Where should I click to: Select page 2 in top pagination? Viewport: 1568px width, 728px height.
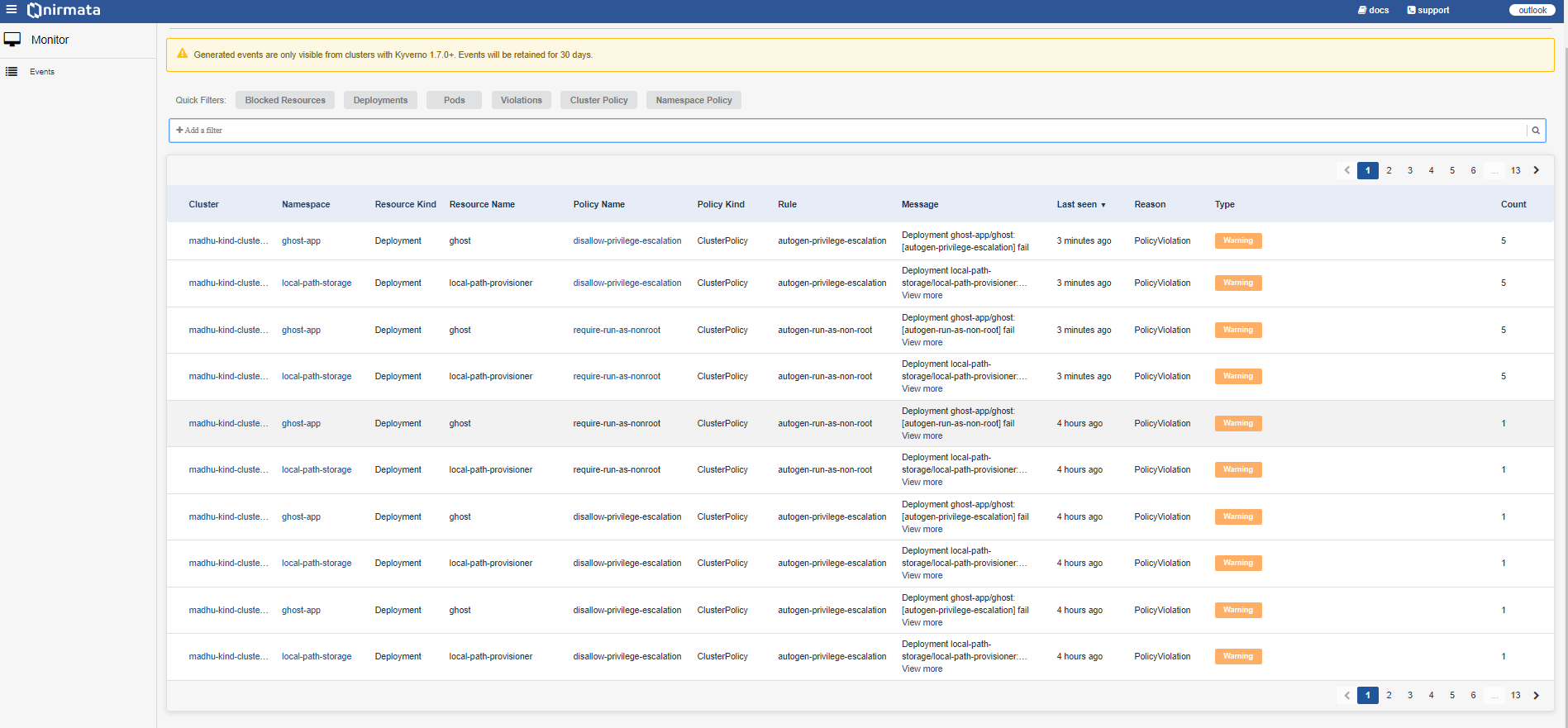(x=1389, y=170)
